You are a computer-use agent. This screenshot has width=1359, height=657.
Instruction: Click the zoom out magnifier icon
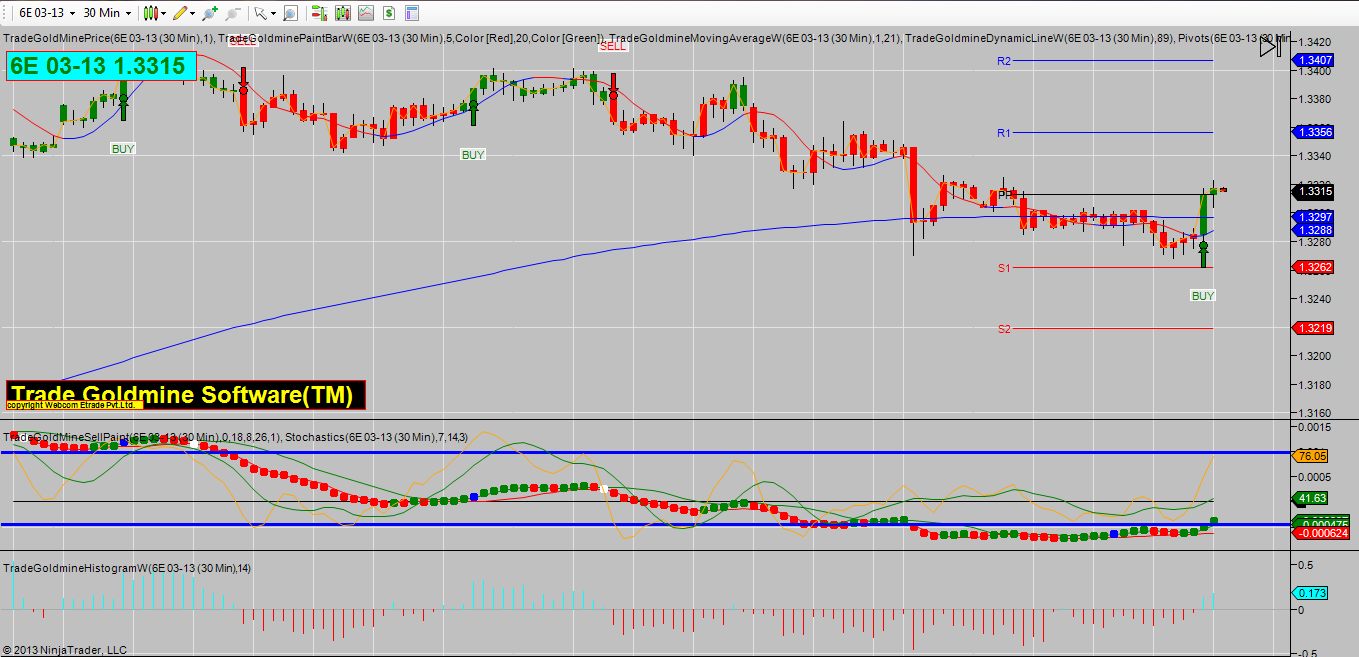click(x=233, y=13)
